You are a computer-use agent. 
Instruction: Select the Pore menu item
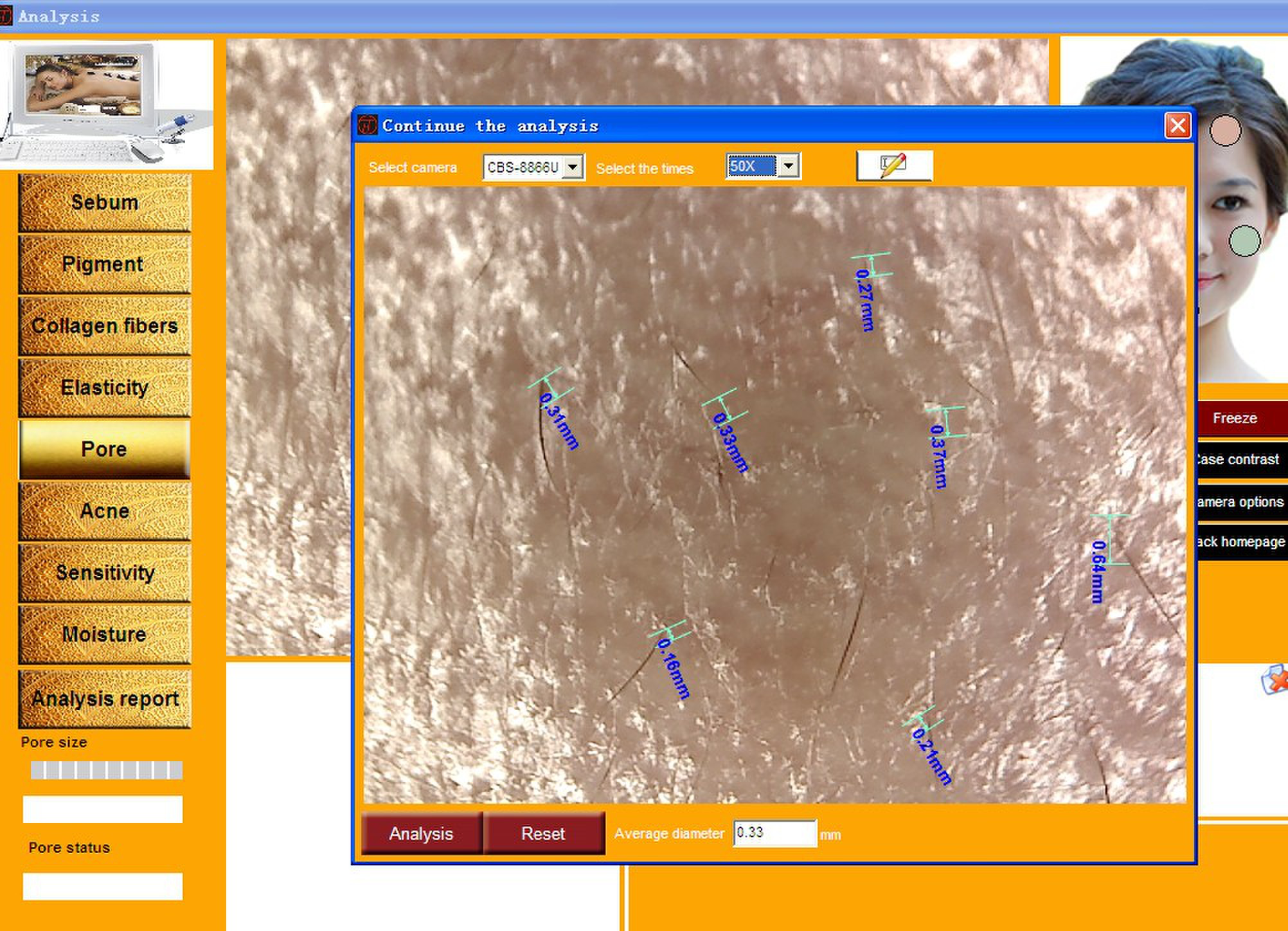[105, 449]
